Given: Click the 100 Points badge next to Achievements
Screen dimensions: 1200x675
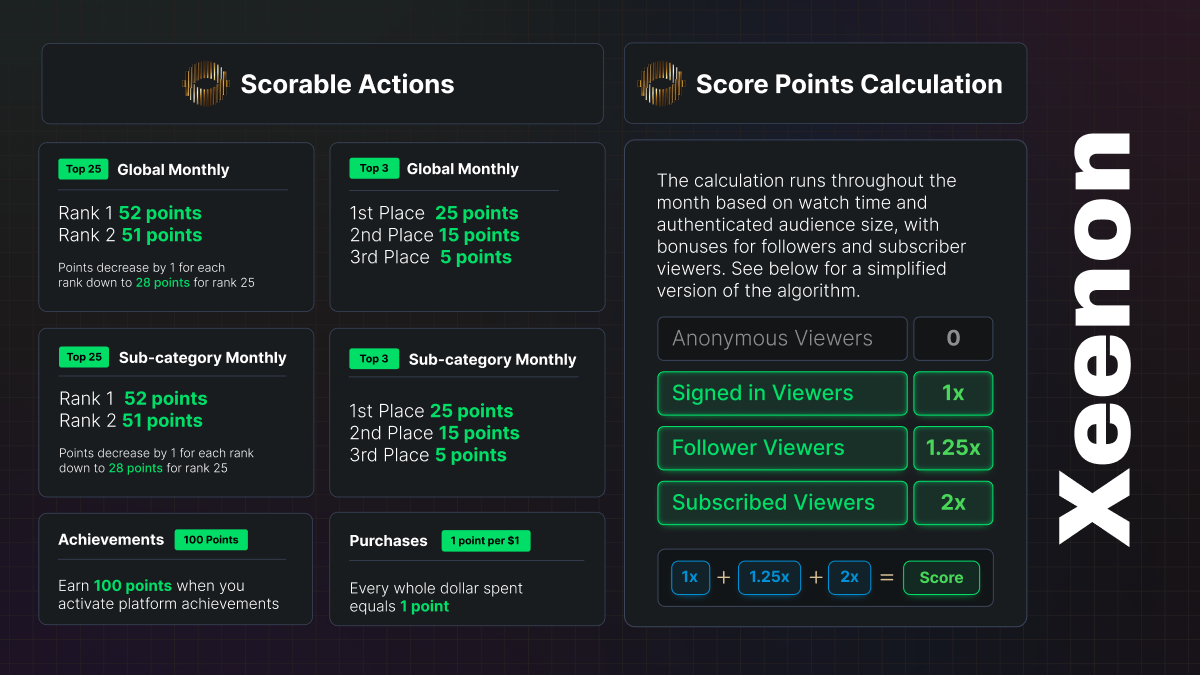Looking at the screenshot, I should click(210, 539).
